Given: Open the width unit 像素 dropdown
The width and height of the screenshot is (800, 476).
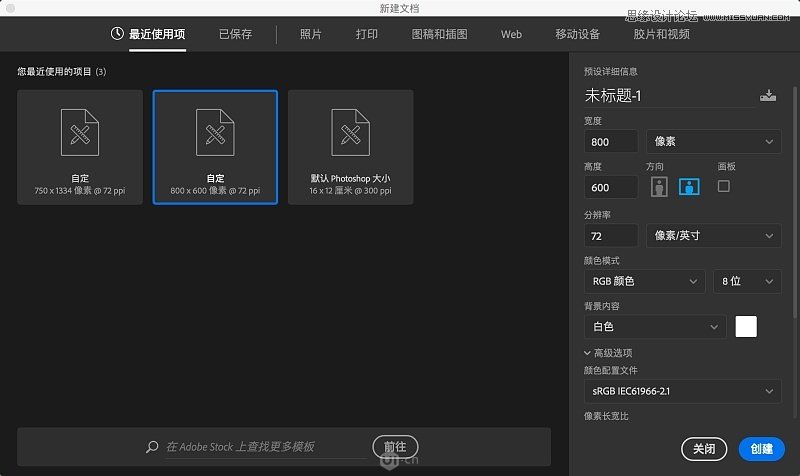Looking at the screenshot, I should [713, 142].
